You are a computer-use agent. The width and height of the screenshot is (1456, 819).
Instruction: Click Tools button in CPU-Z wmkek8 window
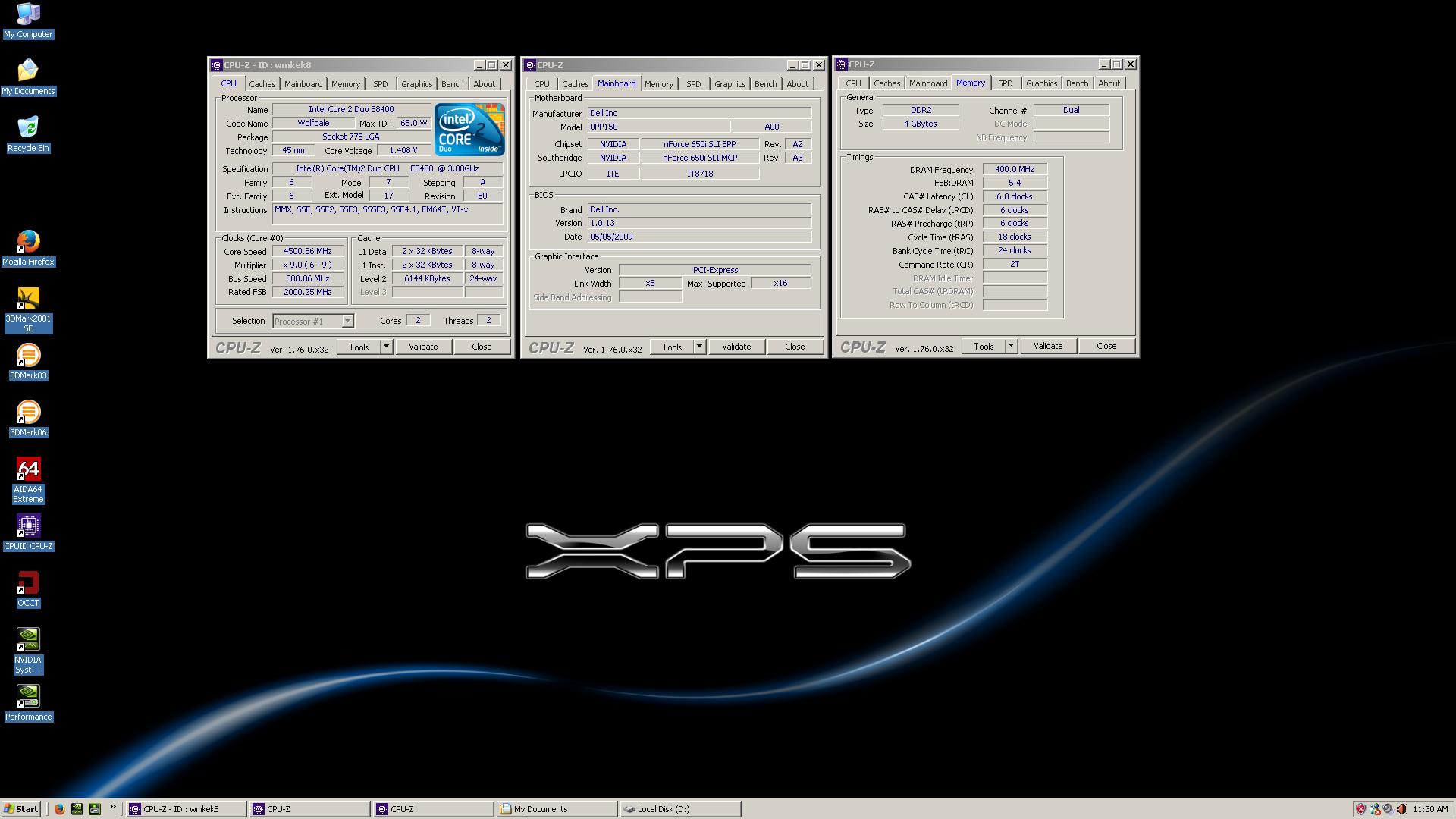point(359,347)
